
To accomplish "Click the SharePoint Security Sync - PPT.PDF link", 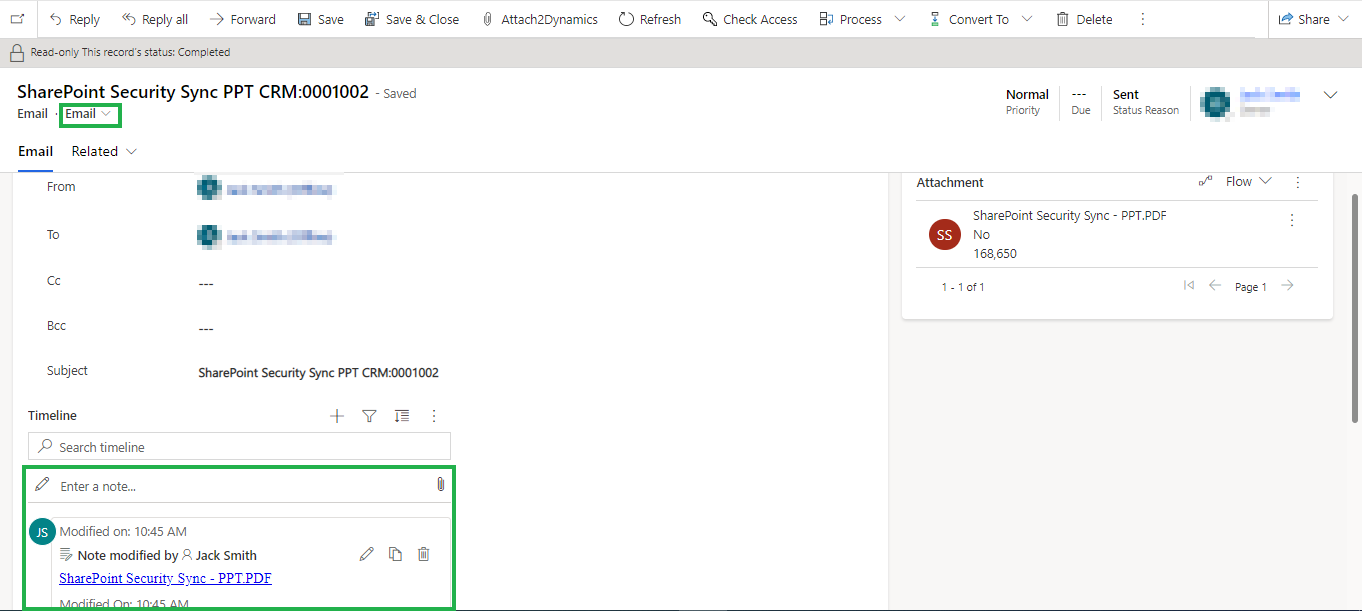I will click(165, 578).
